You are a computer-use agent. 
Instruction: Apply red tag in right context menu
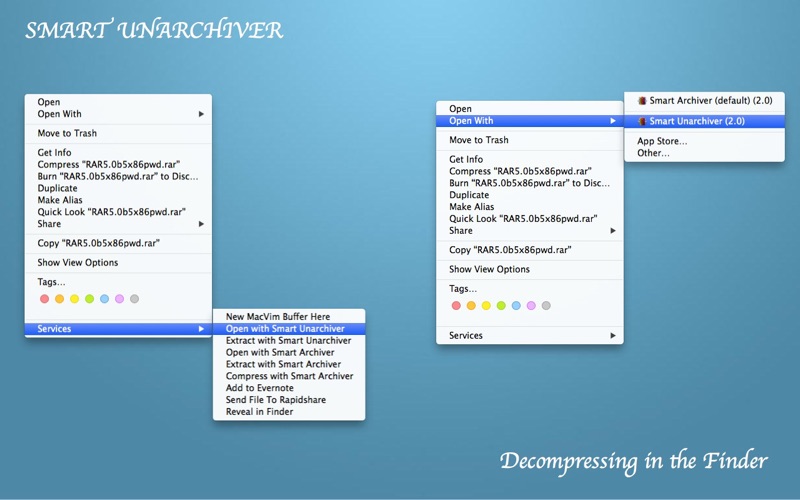(x=456, y=306)
